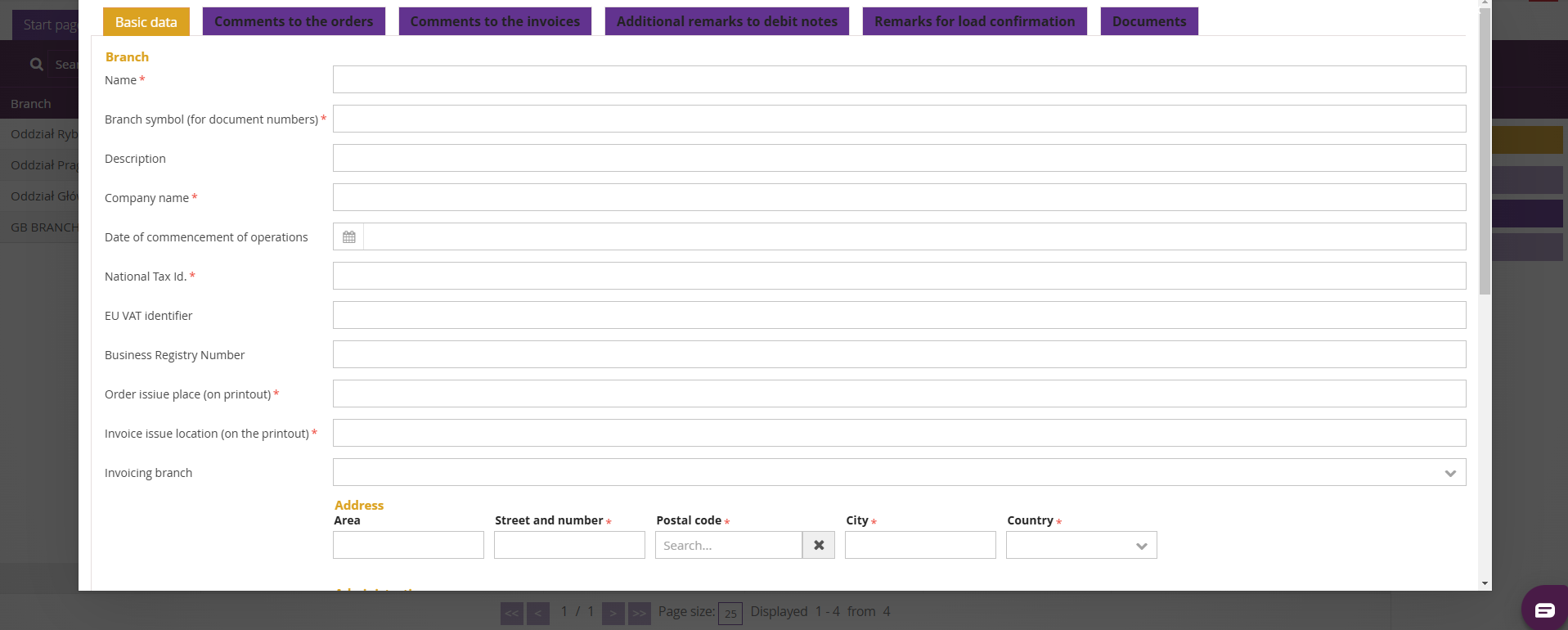Viewport: 1568px width, 630px height.
Task: Click the search magnifier icon in background
Action: click(x=36, y=64)
